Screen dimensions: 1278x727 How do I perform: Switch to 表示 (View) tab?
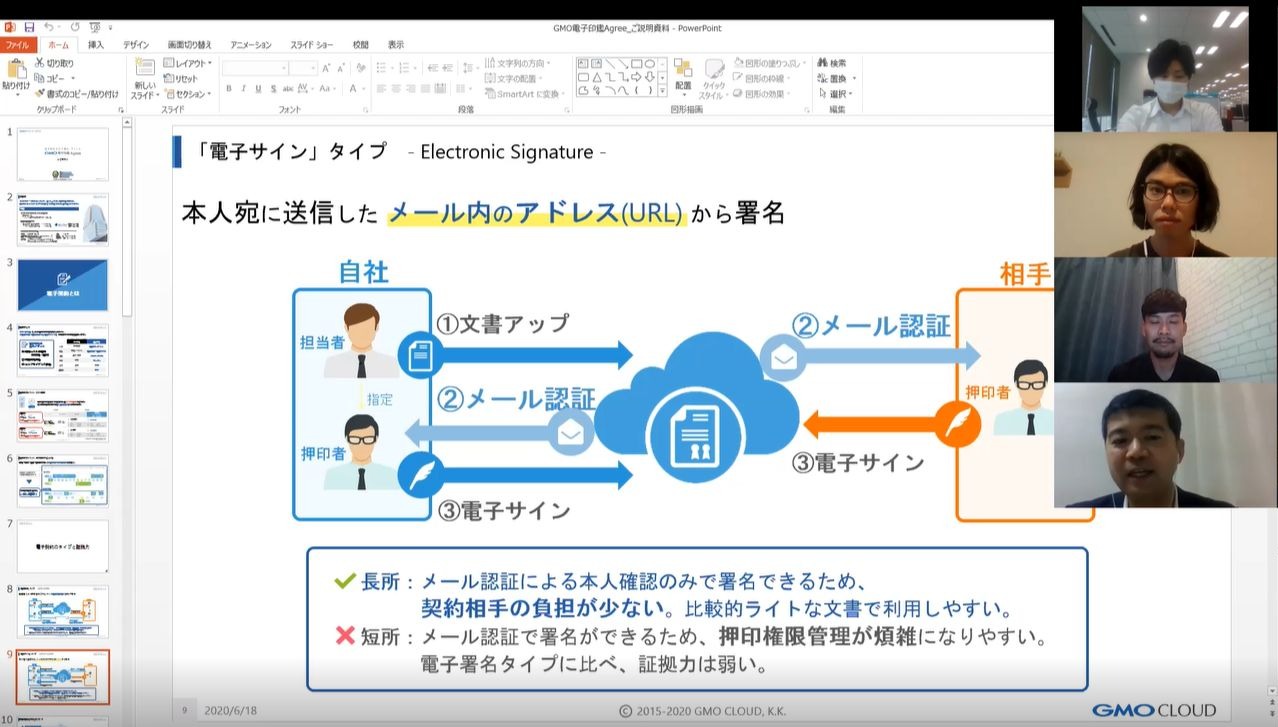(x=396, y=45)
